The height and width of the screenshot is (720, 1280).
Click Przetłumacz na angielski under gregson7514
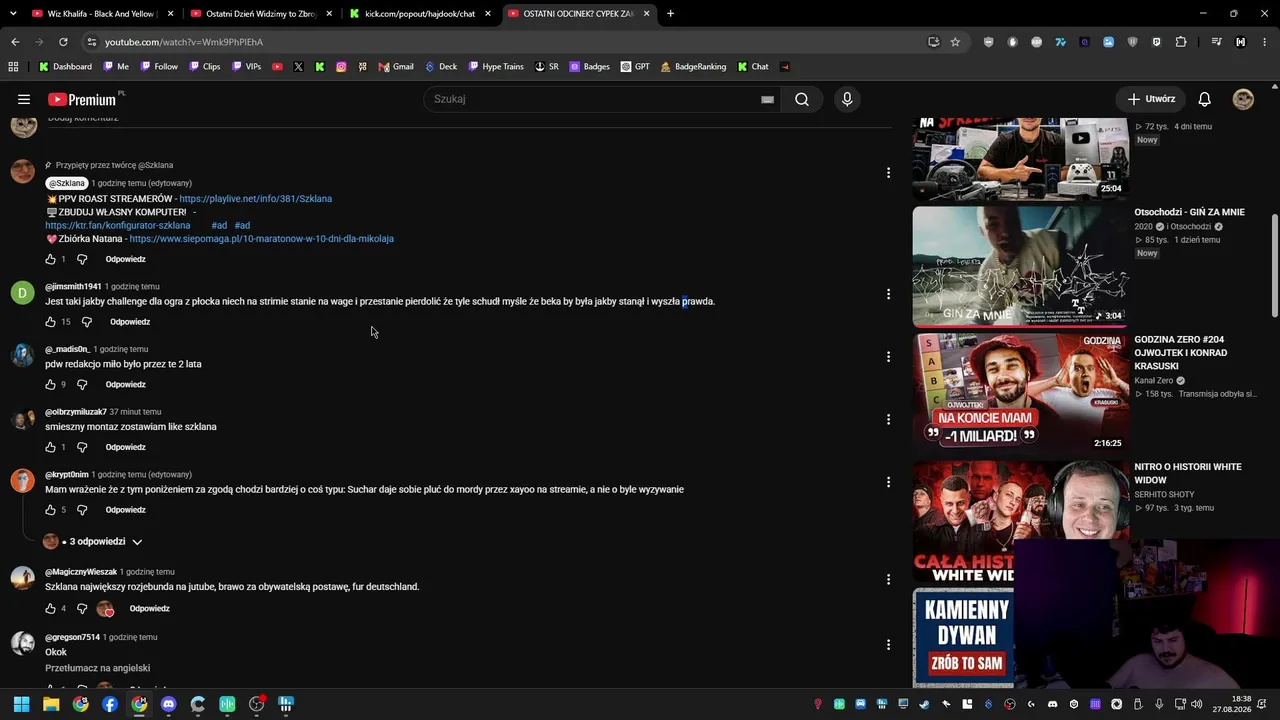97,668
